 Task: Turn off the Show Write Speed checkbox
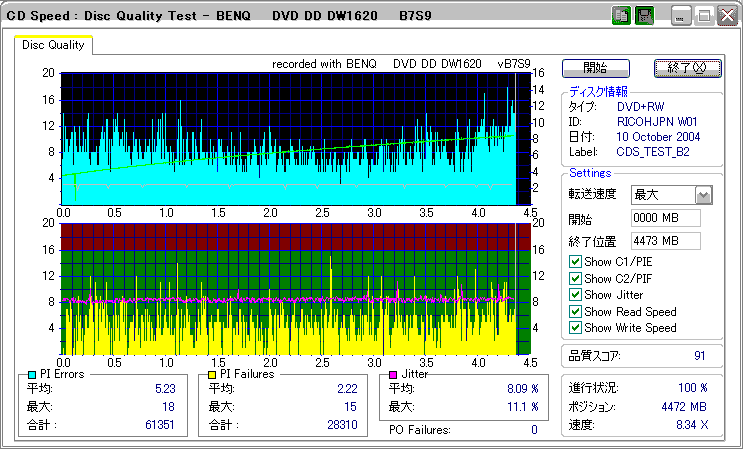(575, 327)
